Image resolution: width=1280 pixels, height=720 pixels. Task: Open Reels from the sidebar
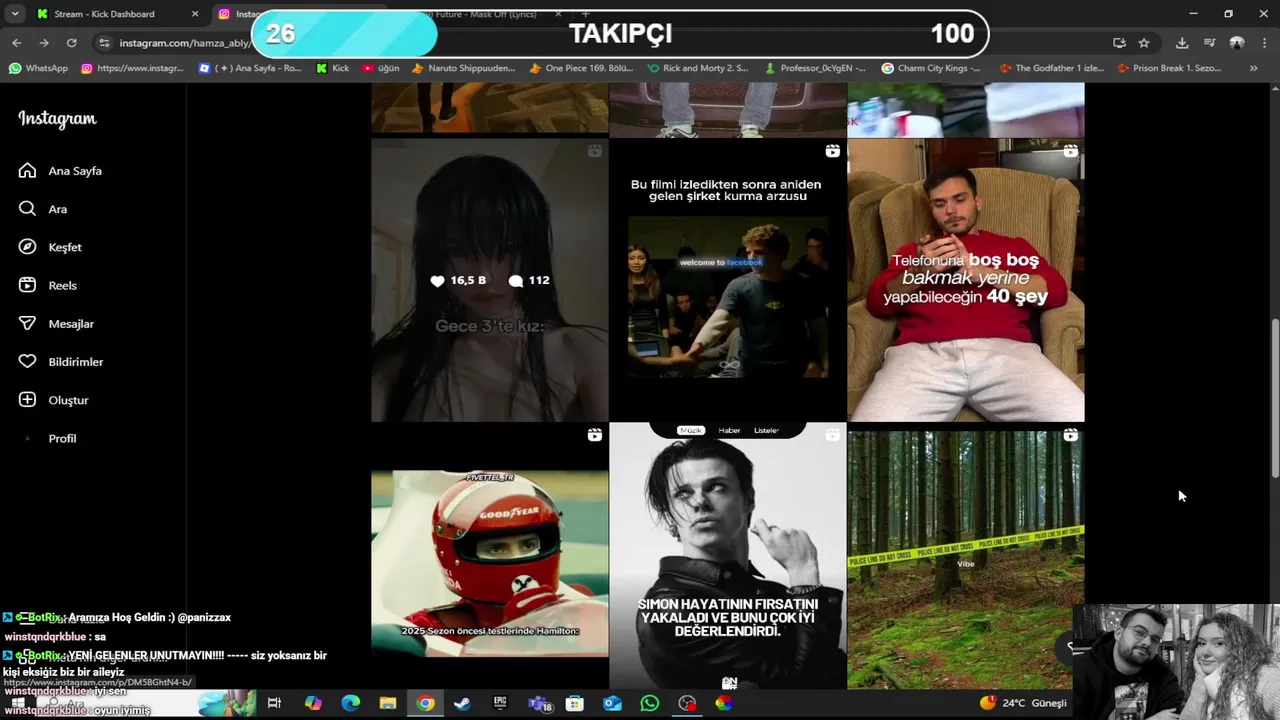48,285
